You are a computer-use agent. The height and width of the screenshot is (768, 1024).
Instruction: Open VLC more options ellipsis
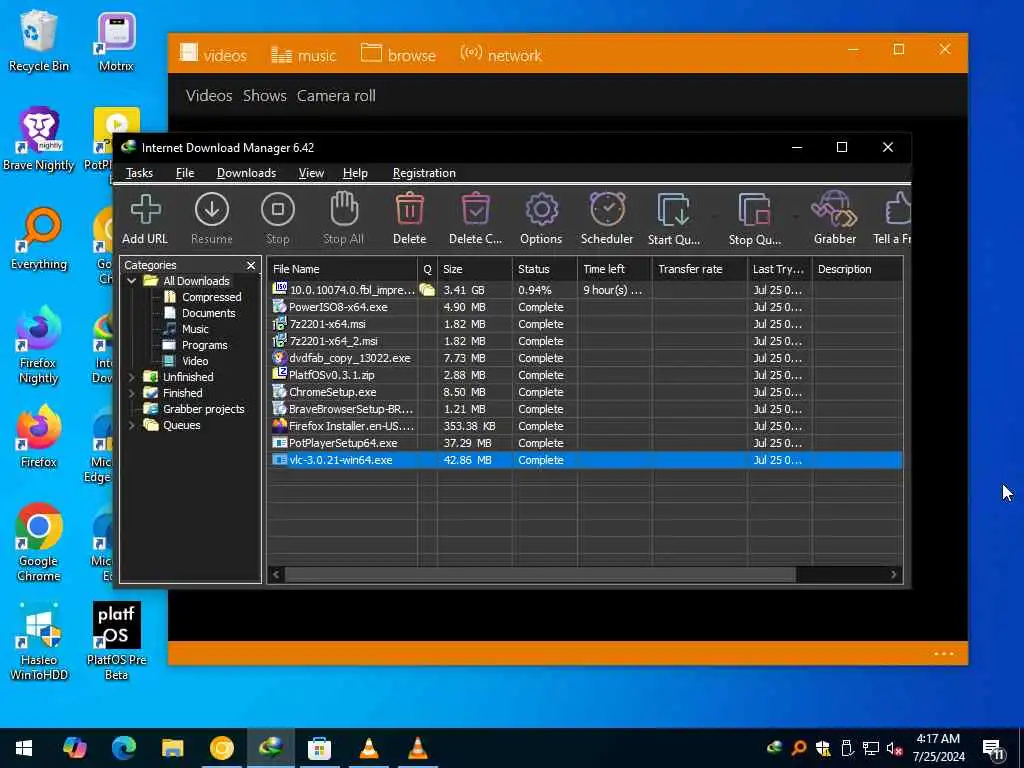point(944,653)
